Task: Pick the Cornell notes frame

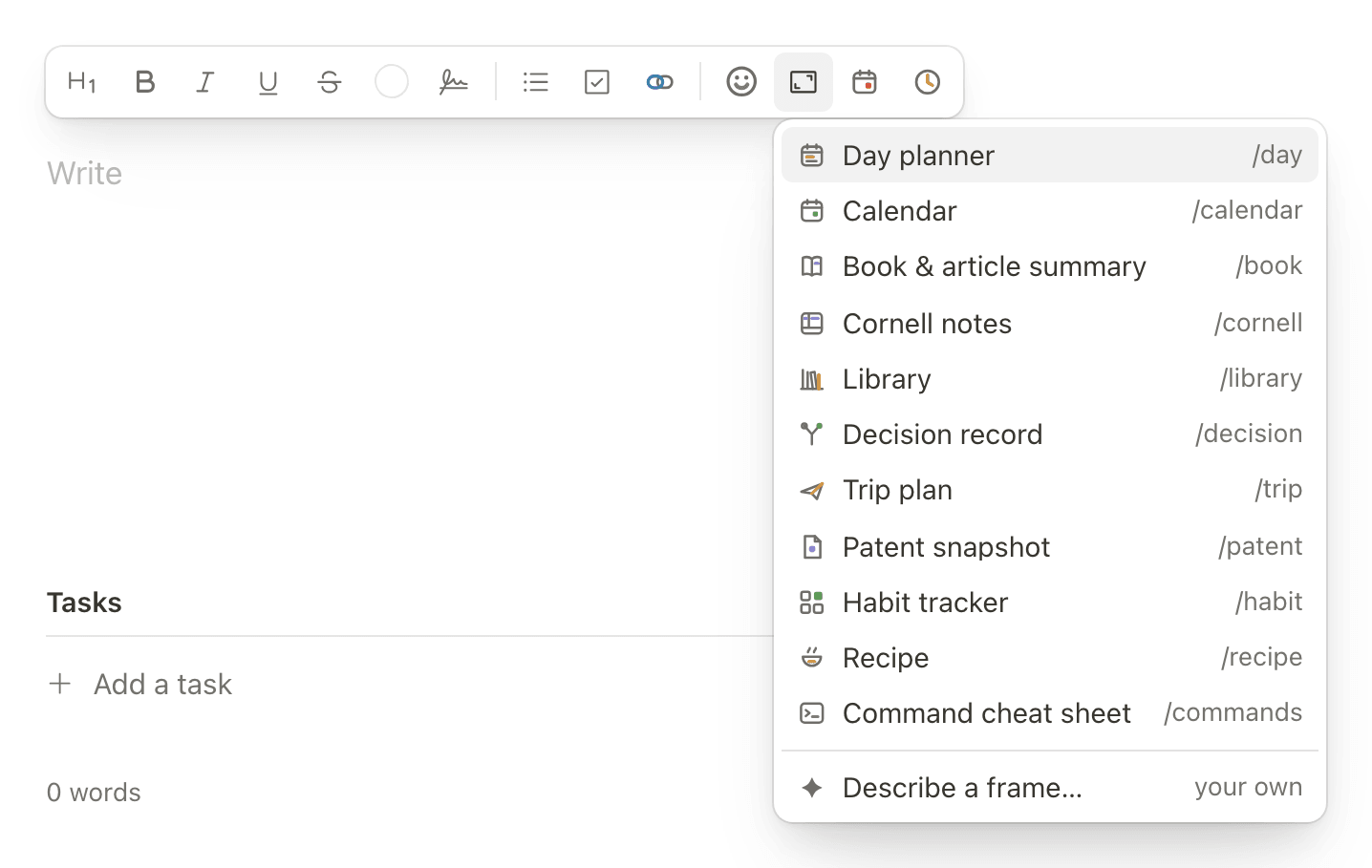Action: click(x=1050, y=324)
